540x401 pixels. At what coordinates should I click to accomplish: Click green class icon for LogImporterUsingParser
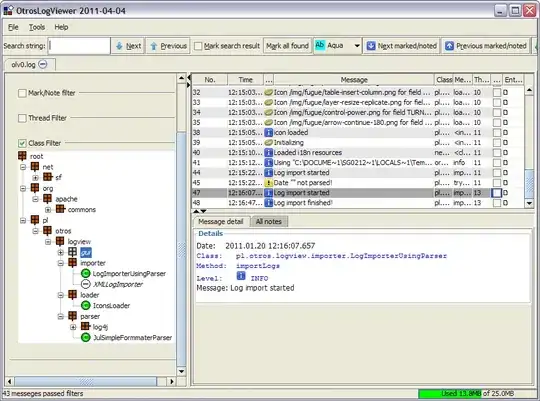(85, 274)
